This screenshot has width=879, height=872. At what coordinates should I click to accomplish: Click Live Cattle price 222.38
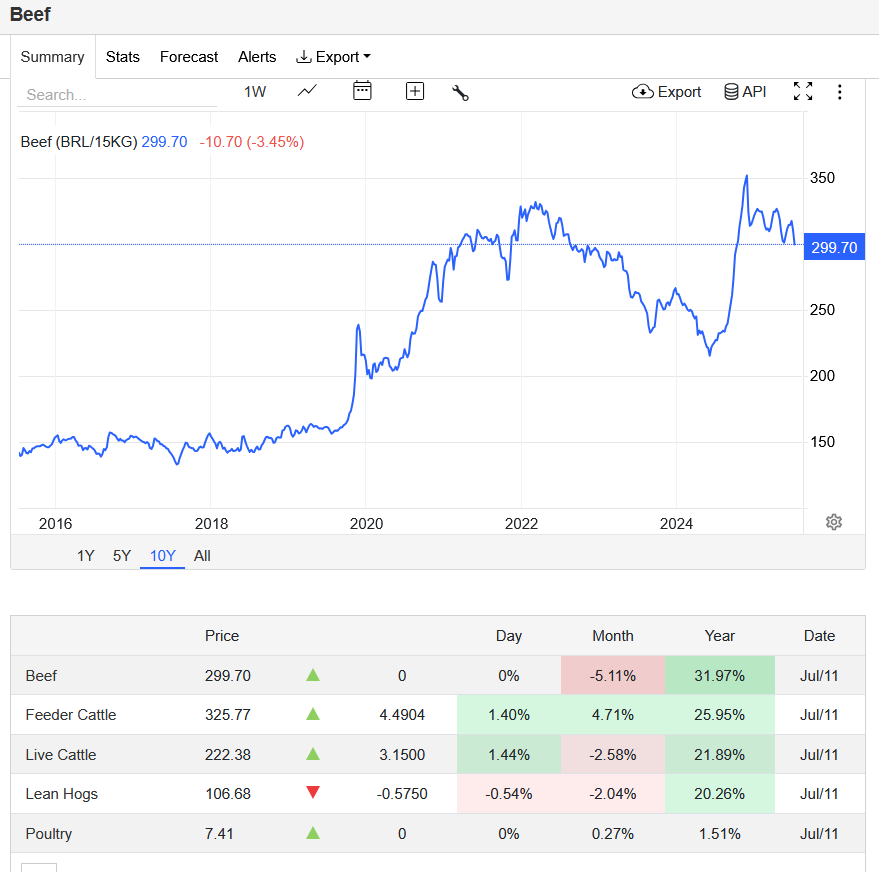tap(228, 755)
